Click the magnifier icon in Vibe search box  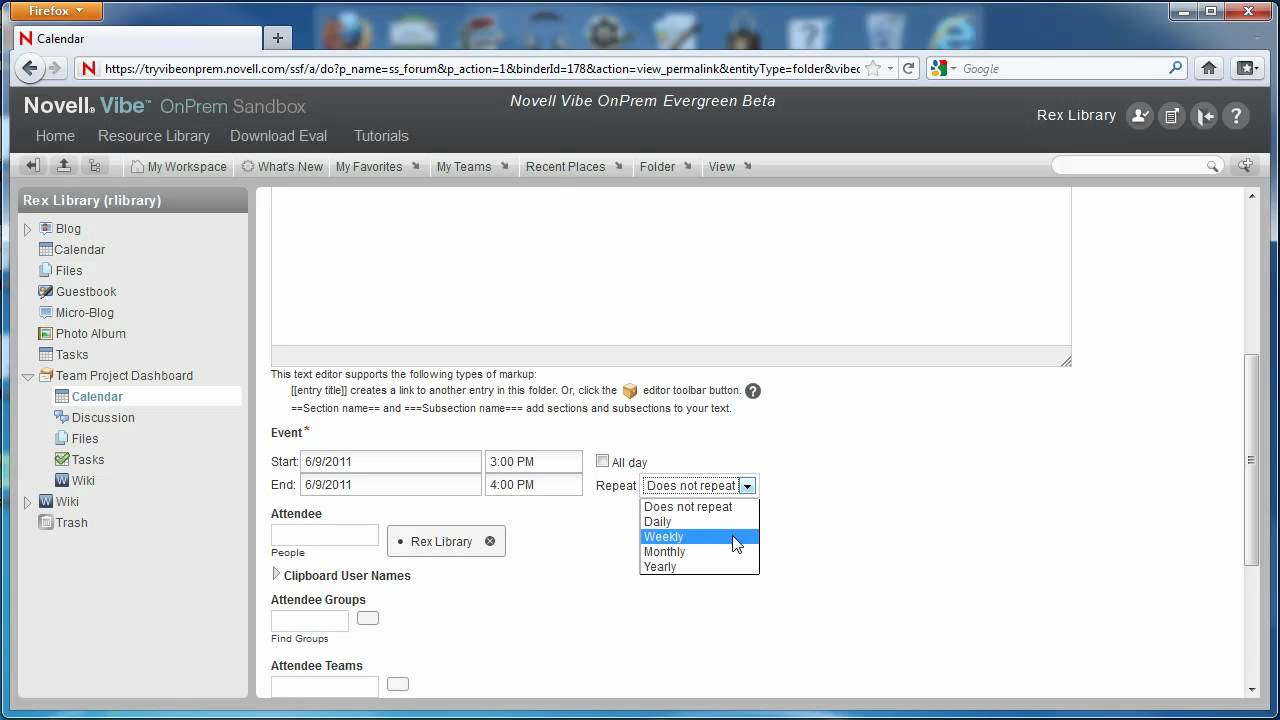click(1213, 166)
